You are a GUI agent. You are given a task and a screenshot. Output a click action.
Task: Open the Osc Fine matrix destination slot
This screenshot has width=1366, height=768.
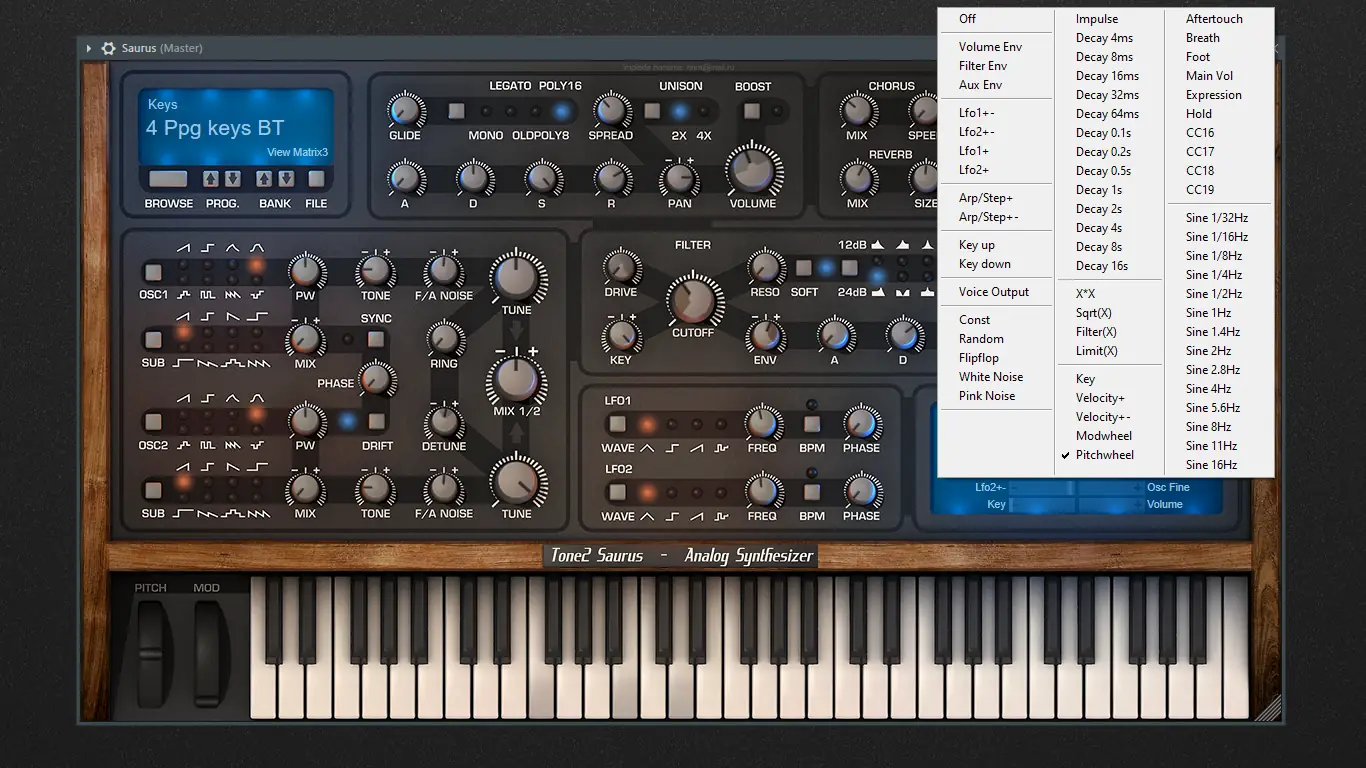[x=1168, y=488]
